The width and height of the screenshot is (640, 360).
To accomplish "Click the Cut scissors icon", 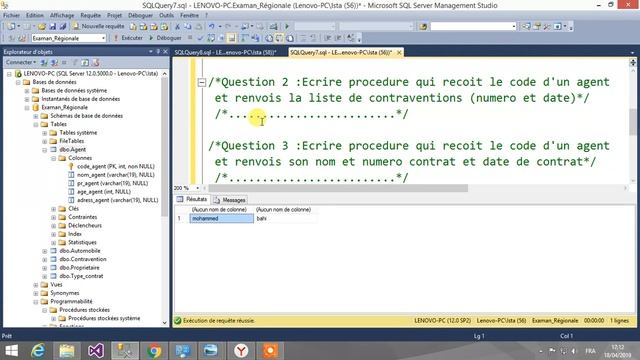I will click(x=177, y=27).
